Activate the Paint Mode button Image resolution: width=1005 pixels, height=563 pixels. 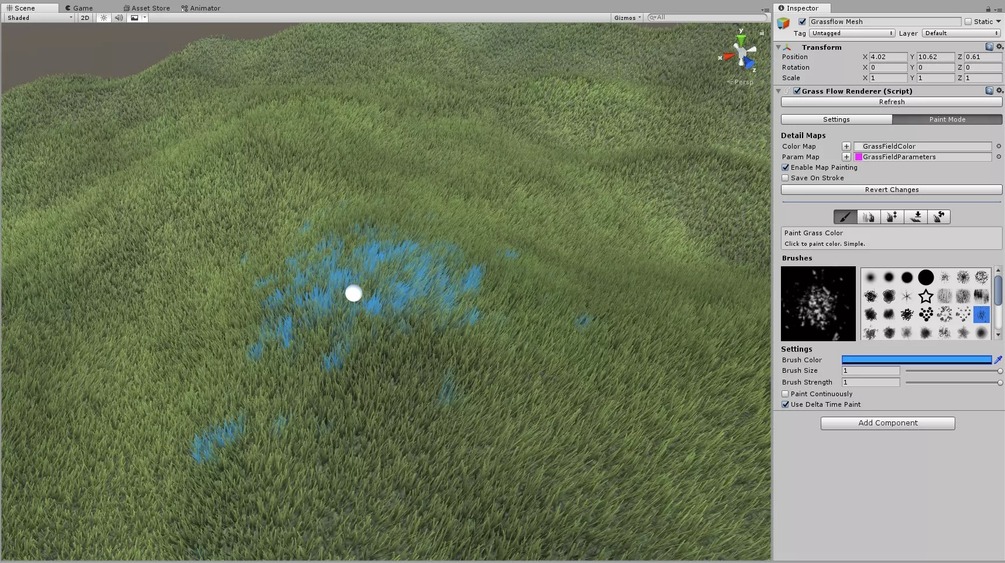947,119
